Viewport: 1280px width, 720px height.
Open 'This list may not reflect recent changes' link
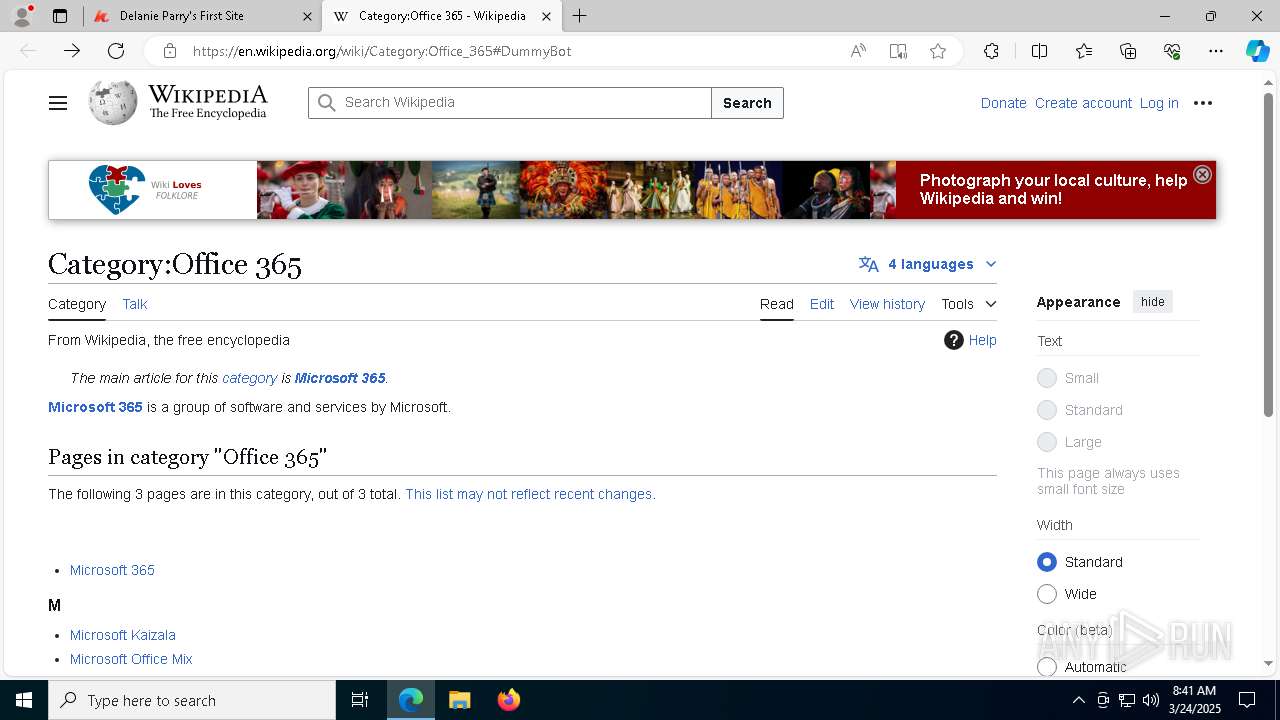pyautogui.click(x=529, y=494)
